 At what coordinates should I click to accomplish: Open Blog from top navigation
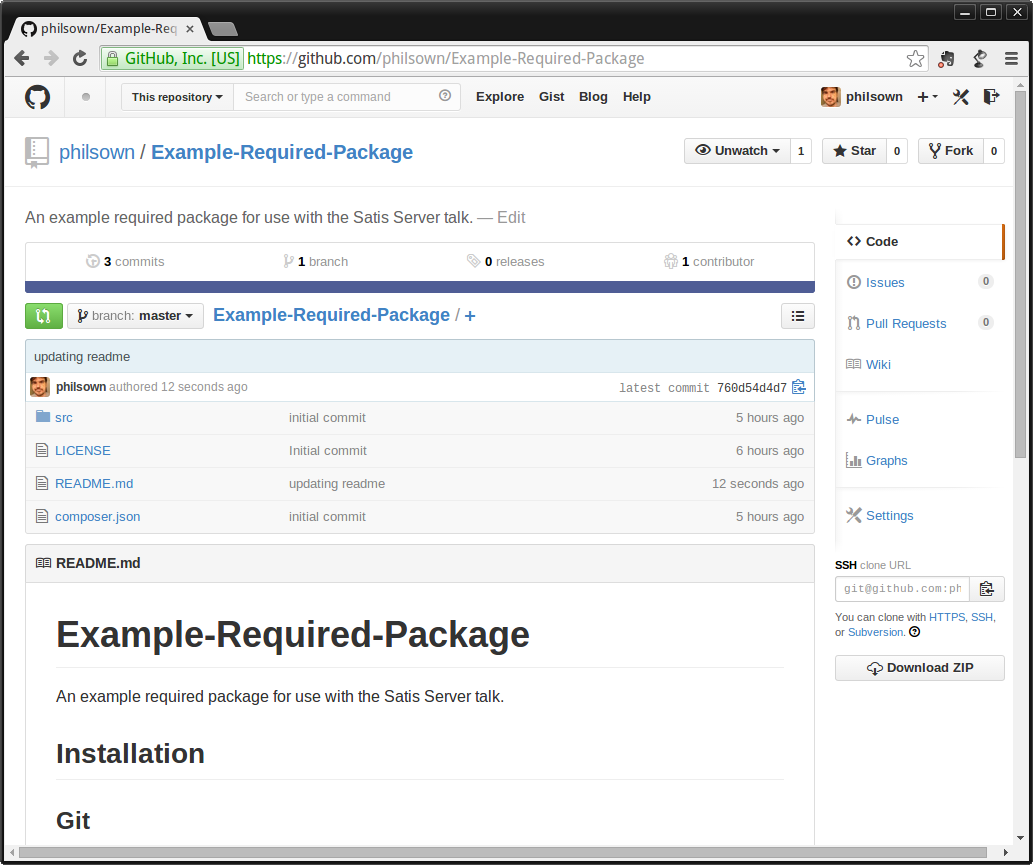[593, 97]
